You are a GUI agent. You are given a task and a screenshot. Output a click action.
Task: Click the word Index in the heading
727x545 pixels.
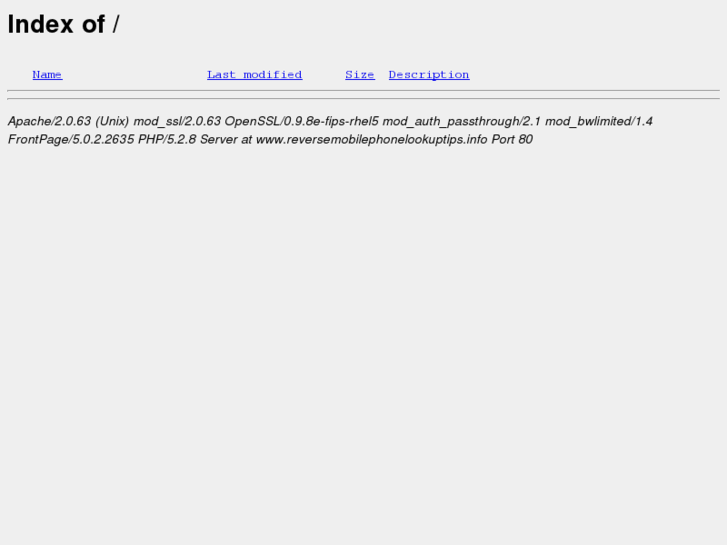point(41,24)
